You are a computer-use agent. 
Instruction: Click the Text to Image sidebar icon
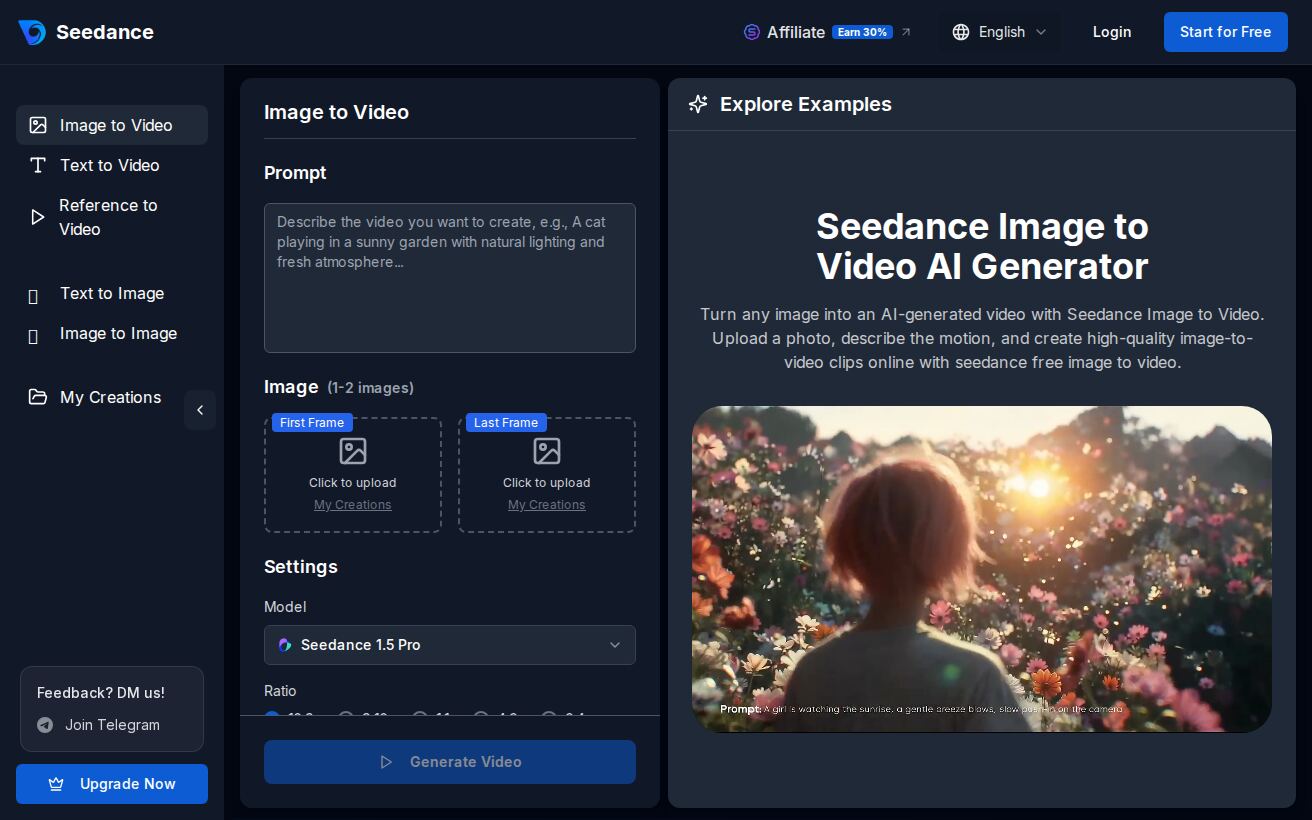[33, 296]
